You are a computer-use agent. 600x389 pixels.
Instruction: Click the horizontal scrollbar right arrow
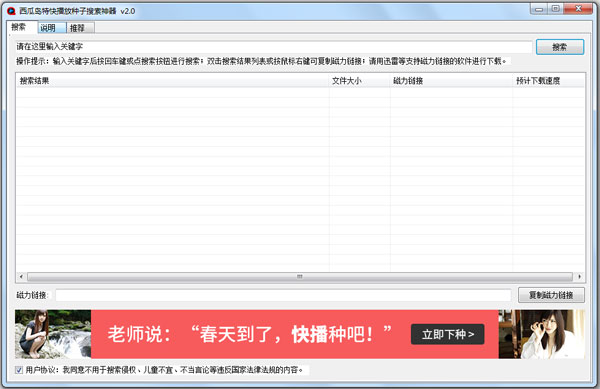click(579, 276)
